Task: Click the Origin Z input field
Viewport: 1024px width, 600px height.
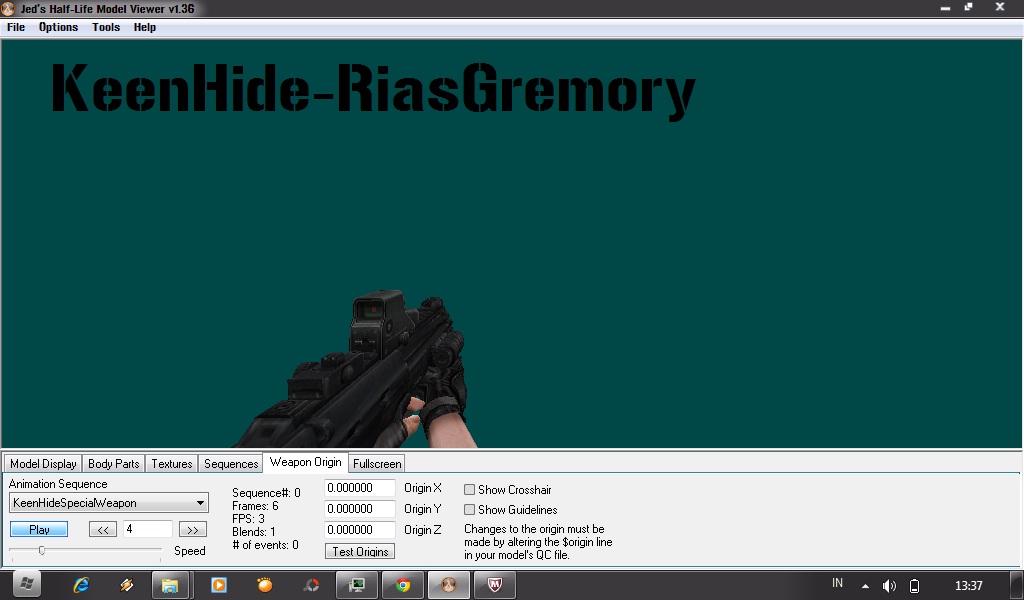Action: click(360, 529)
